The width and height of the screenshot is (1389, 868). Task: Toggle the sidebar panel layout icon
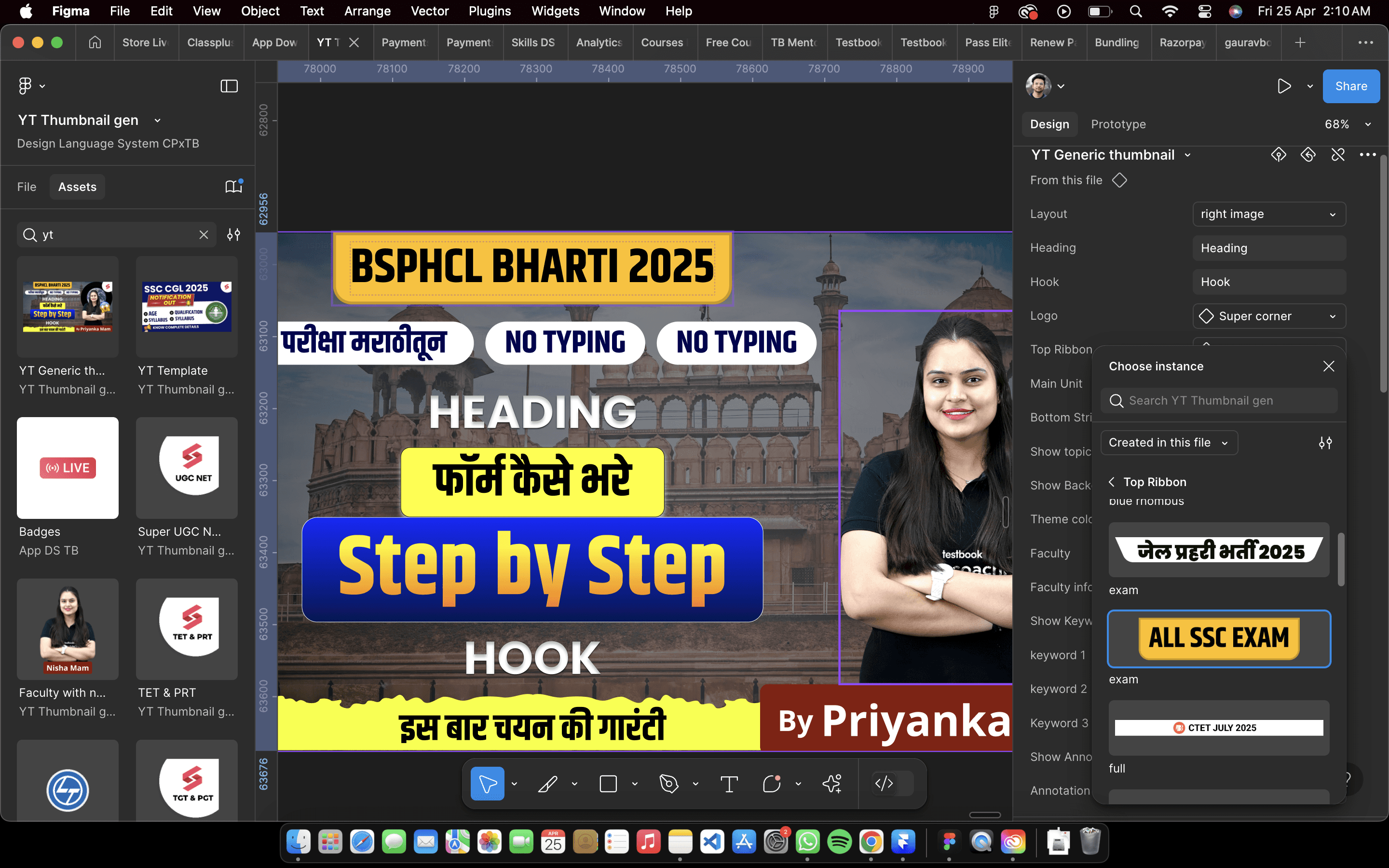point(229,86)
